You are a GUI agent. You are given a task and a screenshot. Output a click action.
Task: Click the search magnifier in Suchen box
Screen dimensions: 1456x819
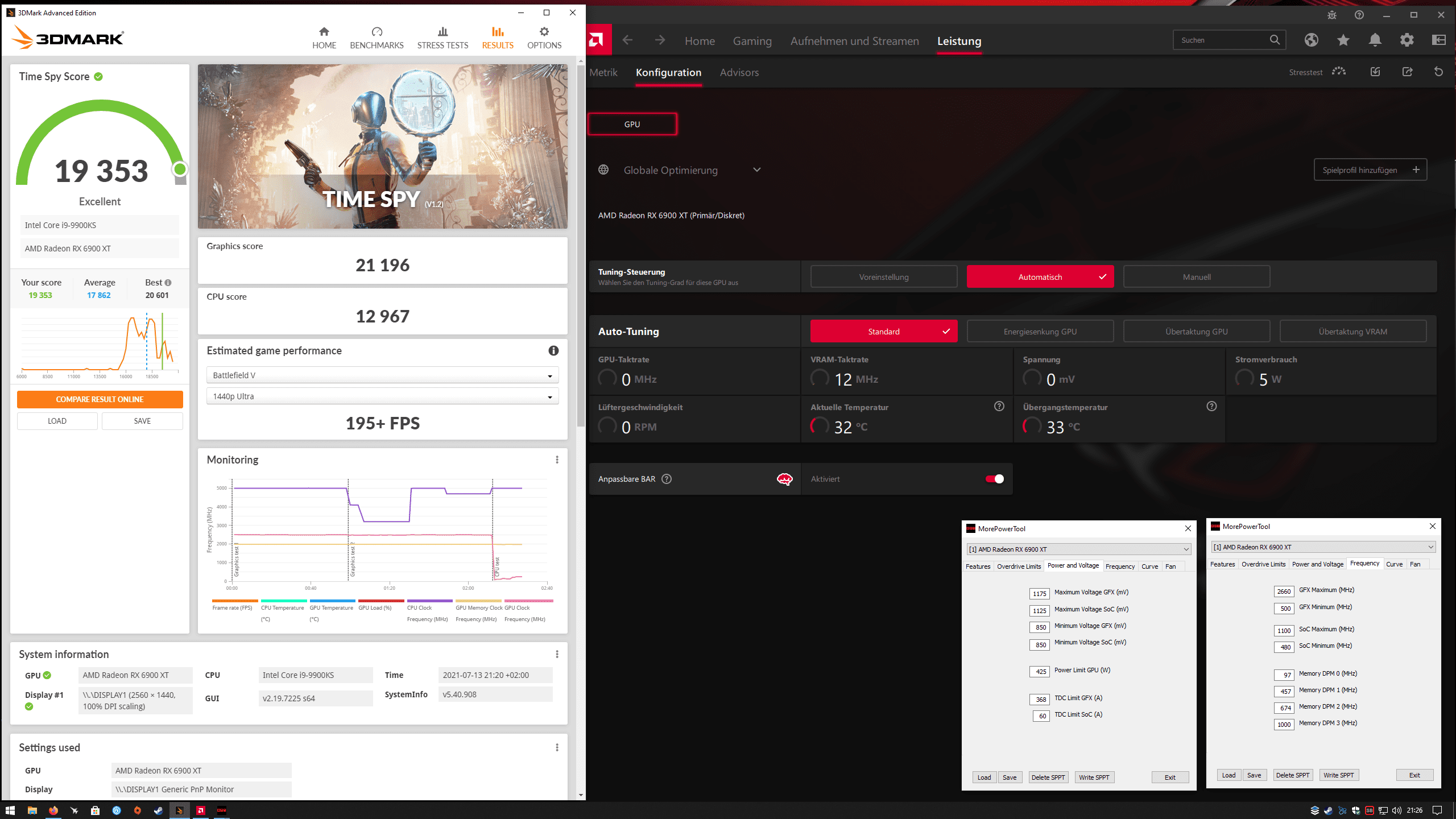pyautogui.click(x=1275, y=40)
